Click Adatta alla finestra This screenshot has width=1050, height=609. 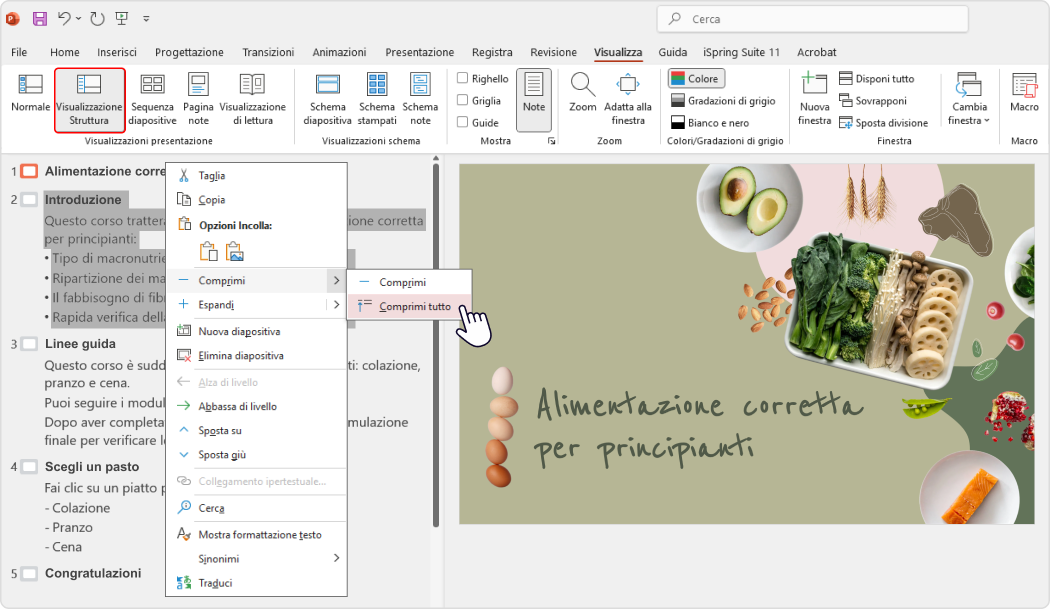click(630, 97)
